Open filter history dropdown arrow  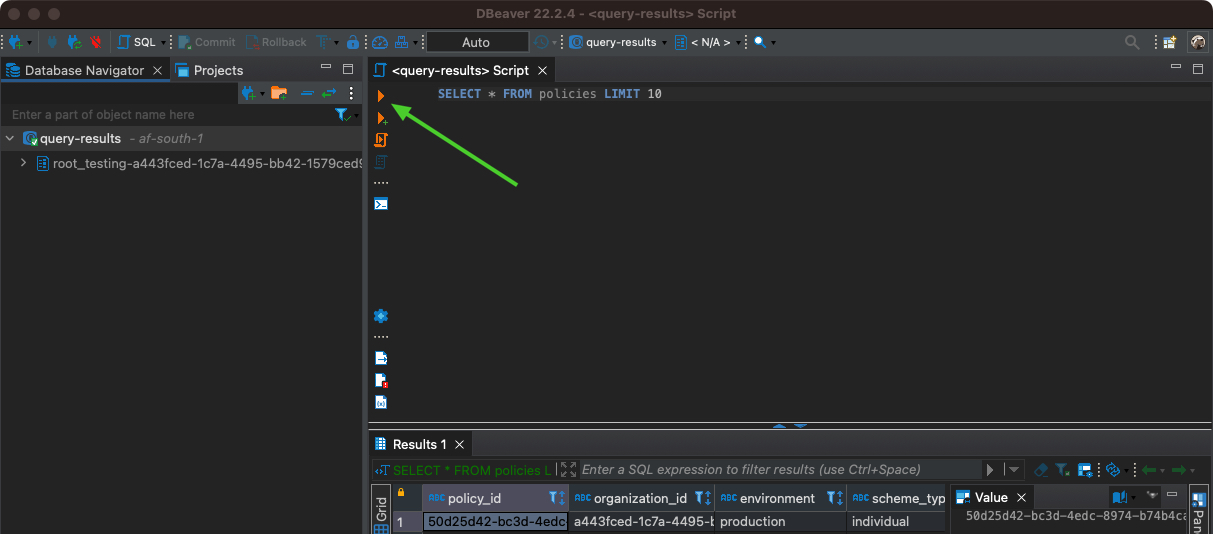click(1013, 469)
